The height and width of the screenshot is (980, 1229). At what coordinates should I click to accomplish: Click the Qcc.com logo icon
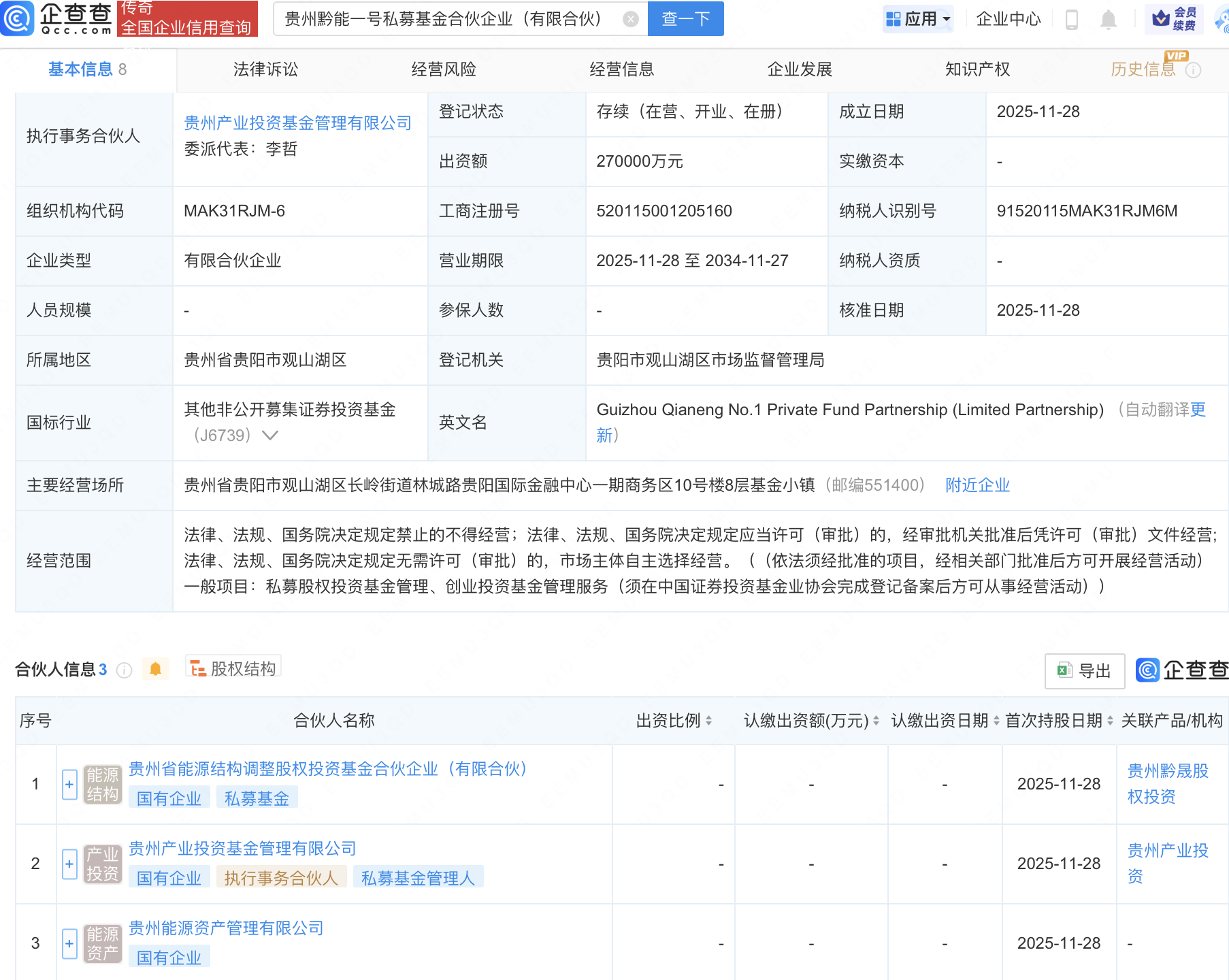pos(18,18)
